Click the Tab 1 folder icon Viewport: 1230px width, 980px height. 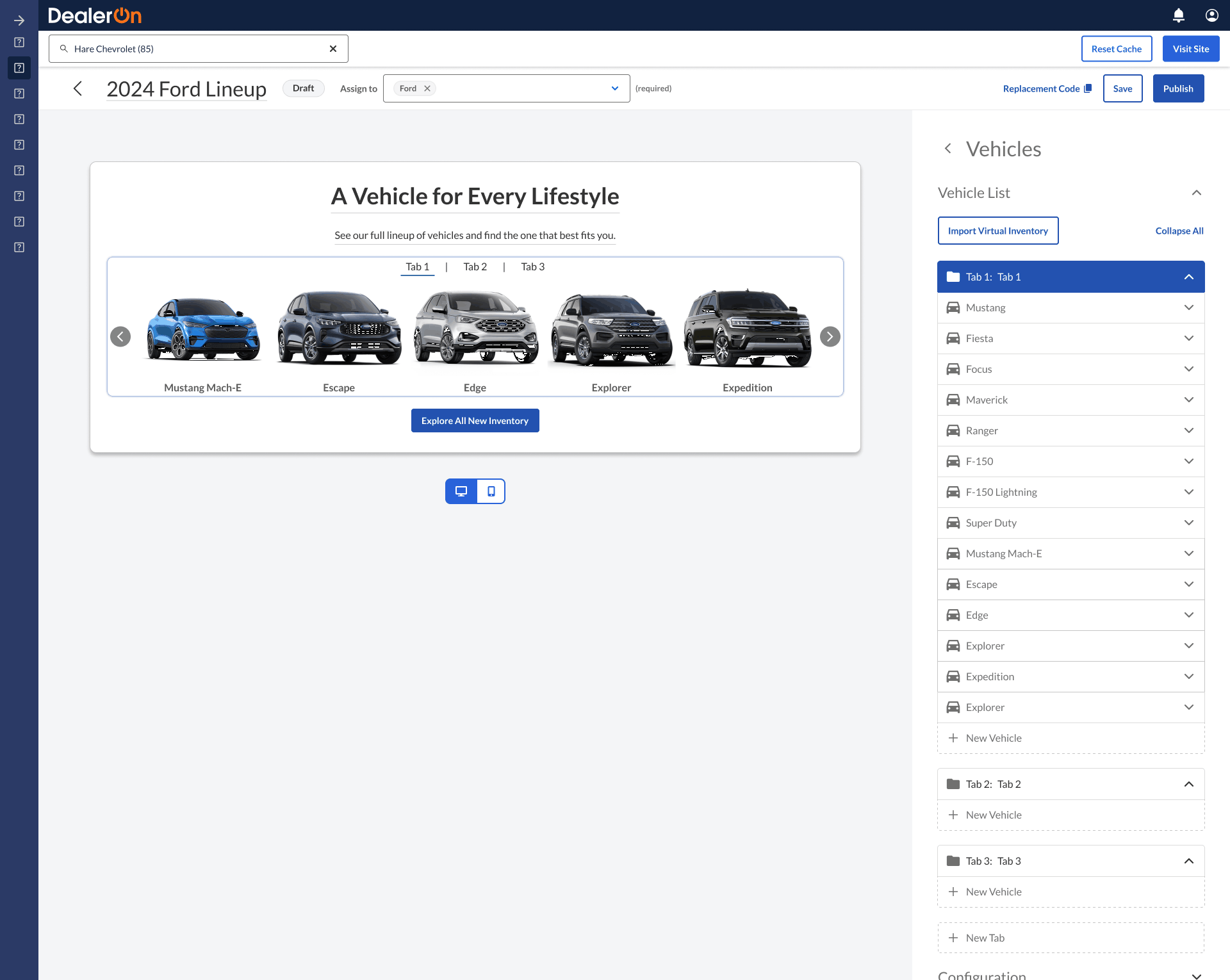pos(953,277)
